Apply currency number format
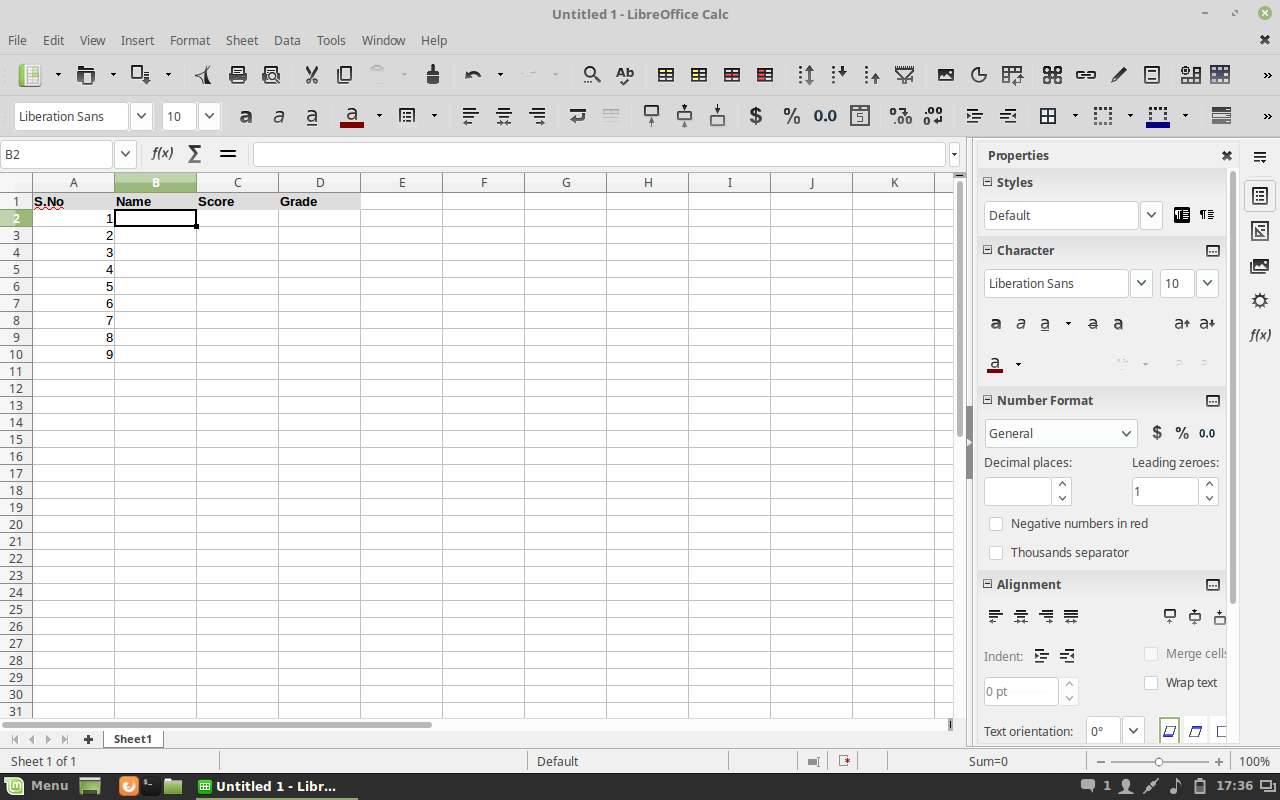Screen dimensions: 1280x800 tap(755, 116)
